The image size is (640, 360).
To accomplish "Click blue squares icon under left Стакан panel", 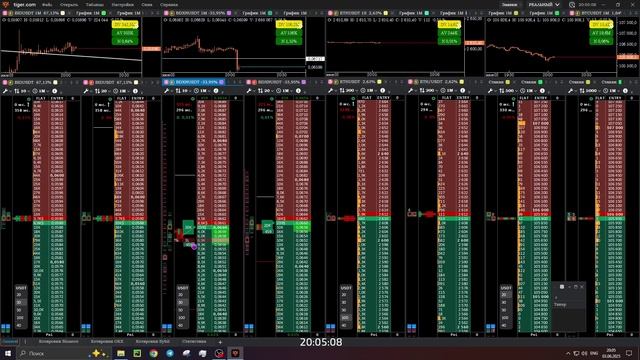I will pos(491,327).
